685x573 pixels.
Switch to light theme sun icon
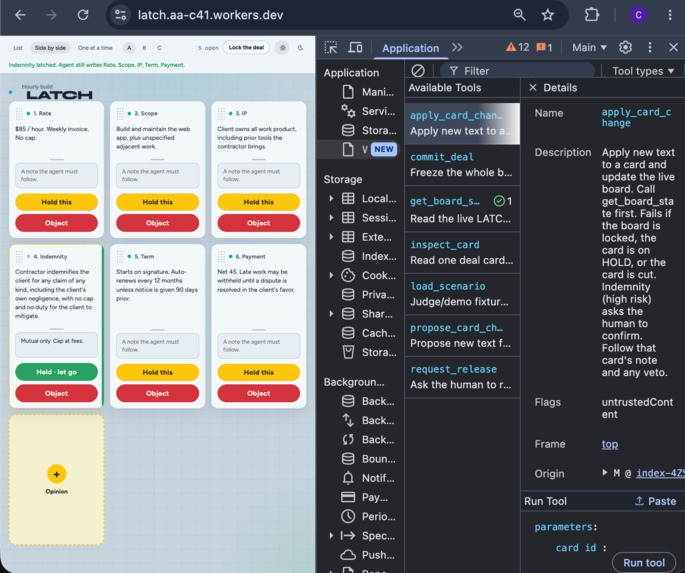tap(283, 48)
